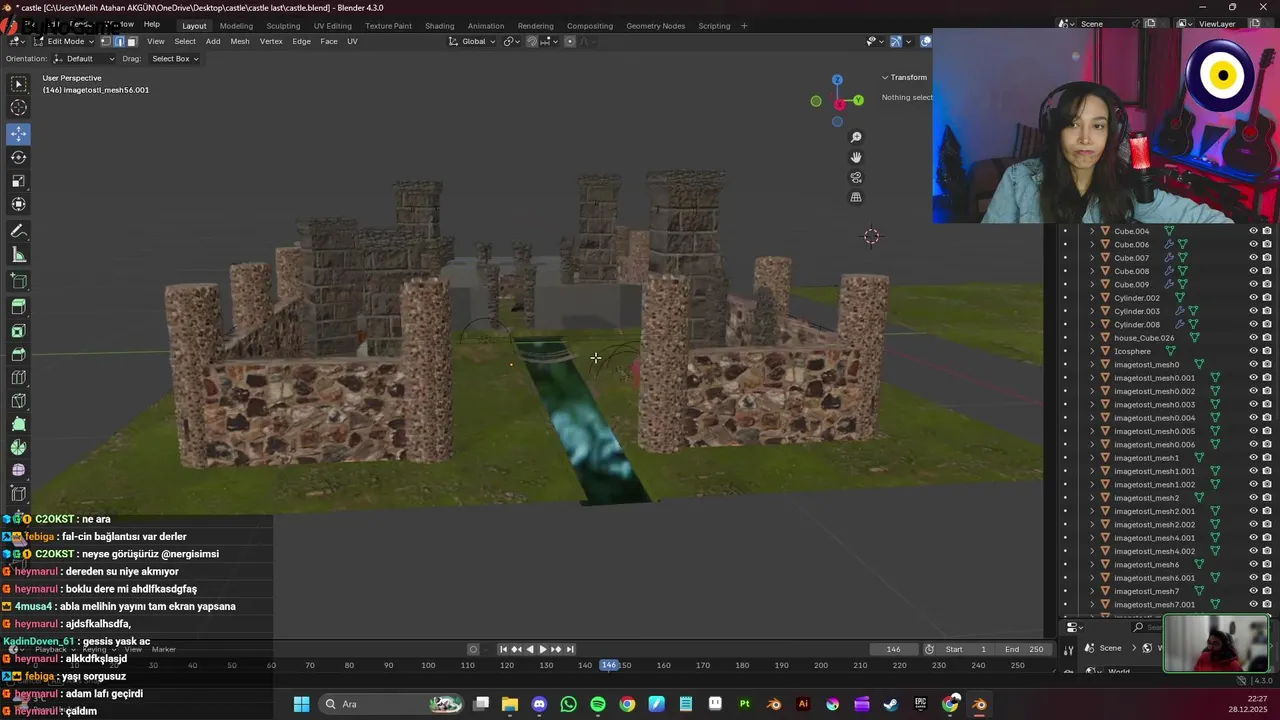Activate the Scale tool
1280x720 pixels.
19,181
